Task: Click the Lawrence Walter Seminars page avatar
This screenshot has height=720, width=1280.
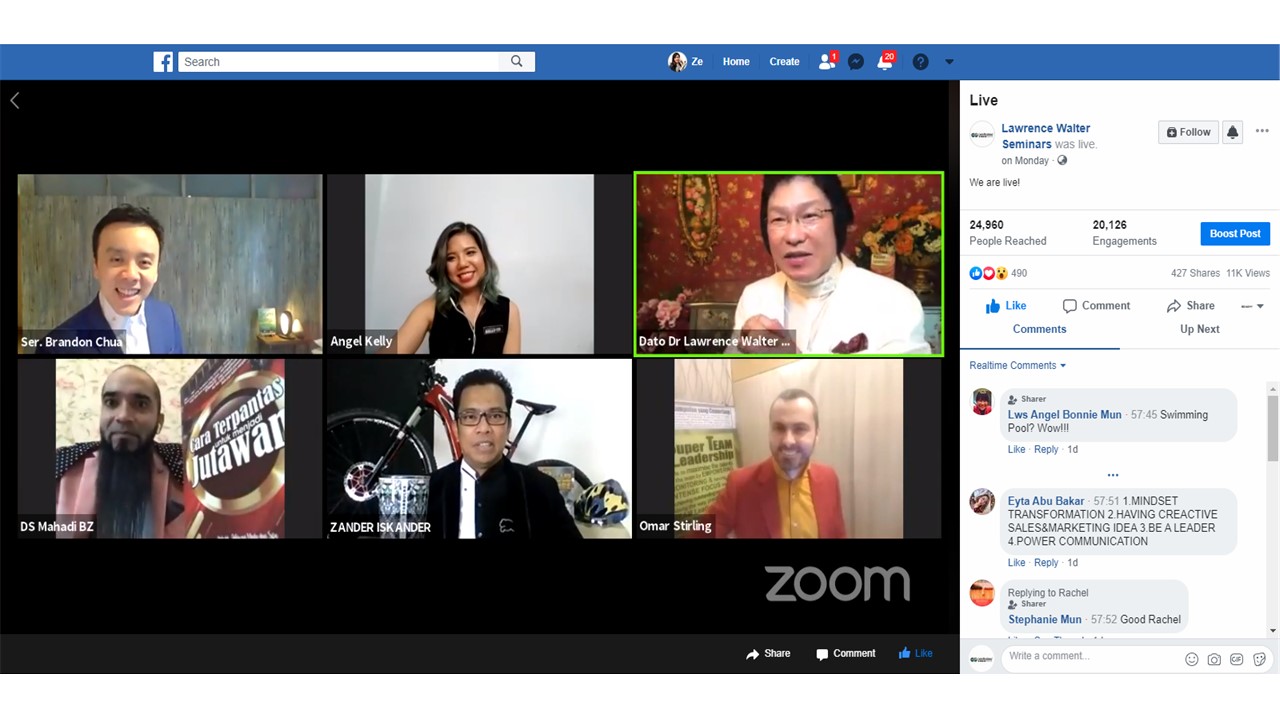Action: 982,134
